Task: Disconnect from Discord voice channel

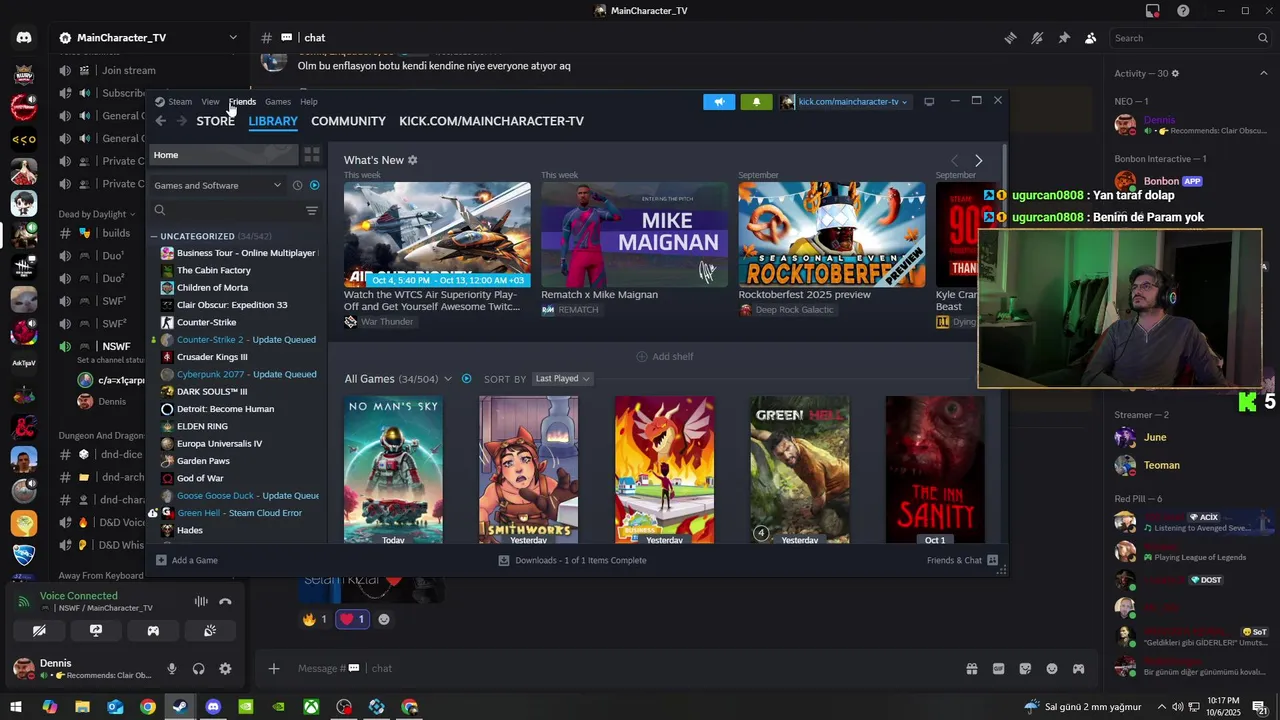Action: (225, 602)
